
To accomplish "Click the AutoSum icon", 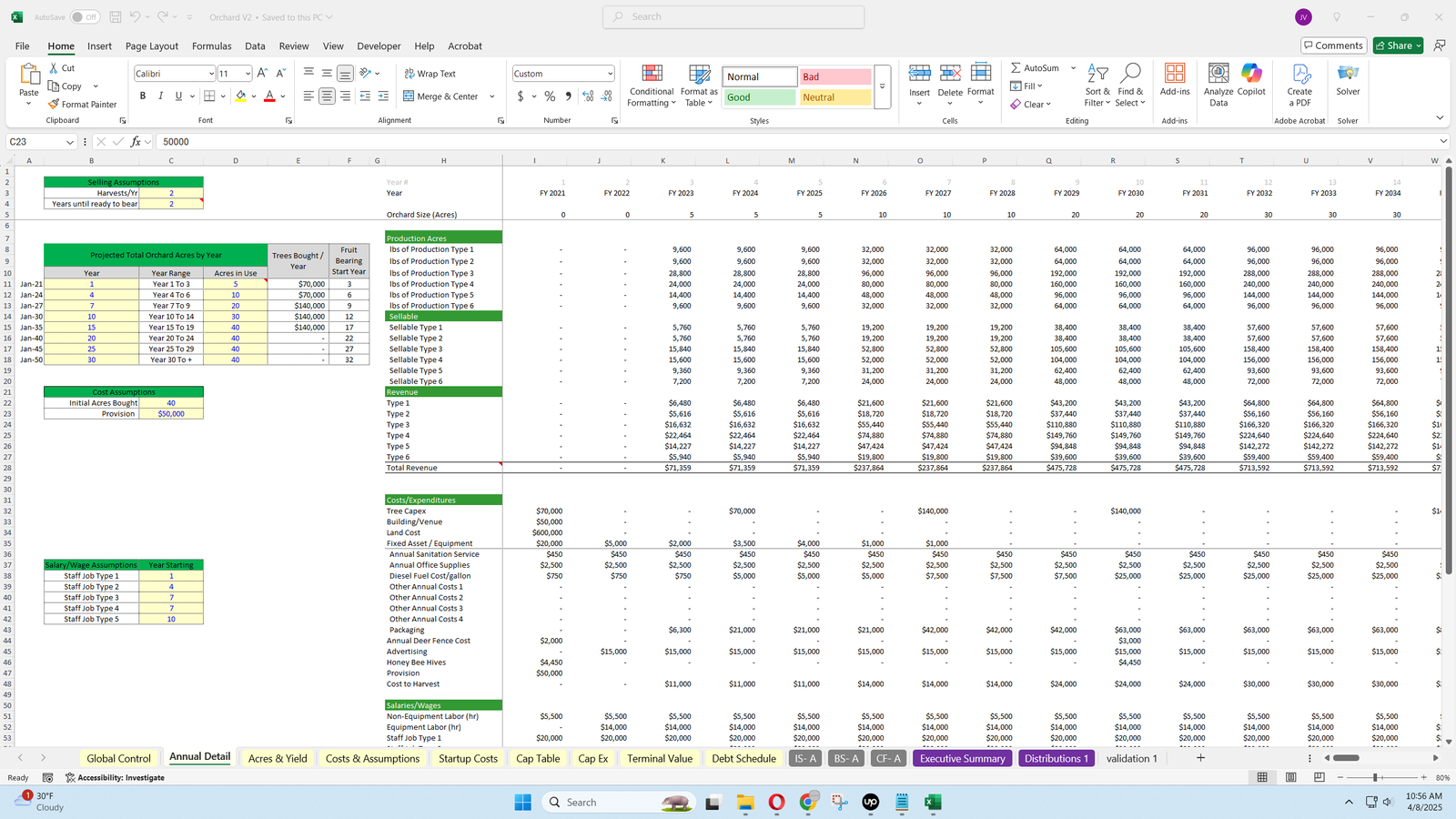I will (1016, 68).
